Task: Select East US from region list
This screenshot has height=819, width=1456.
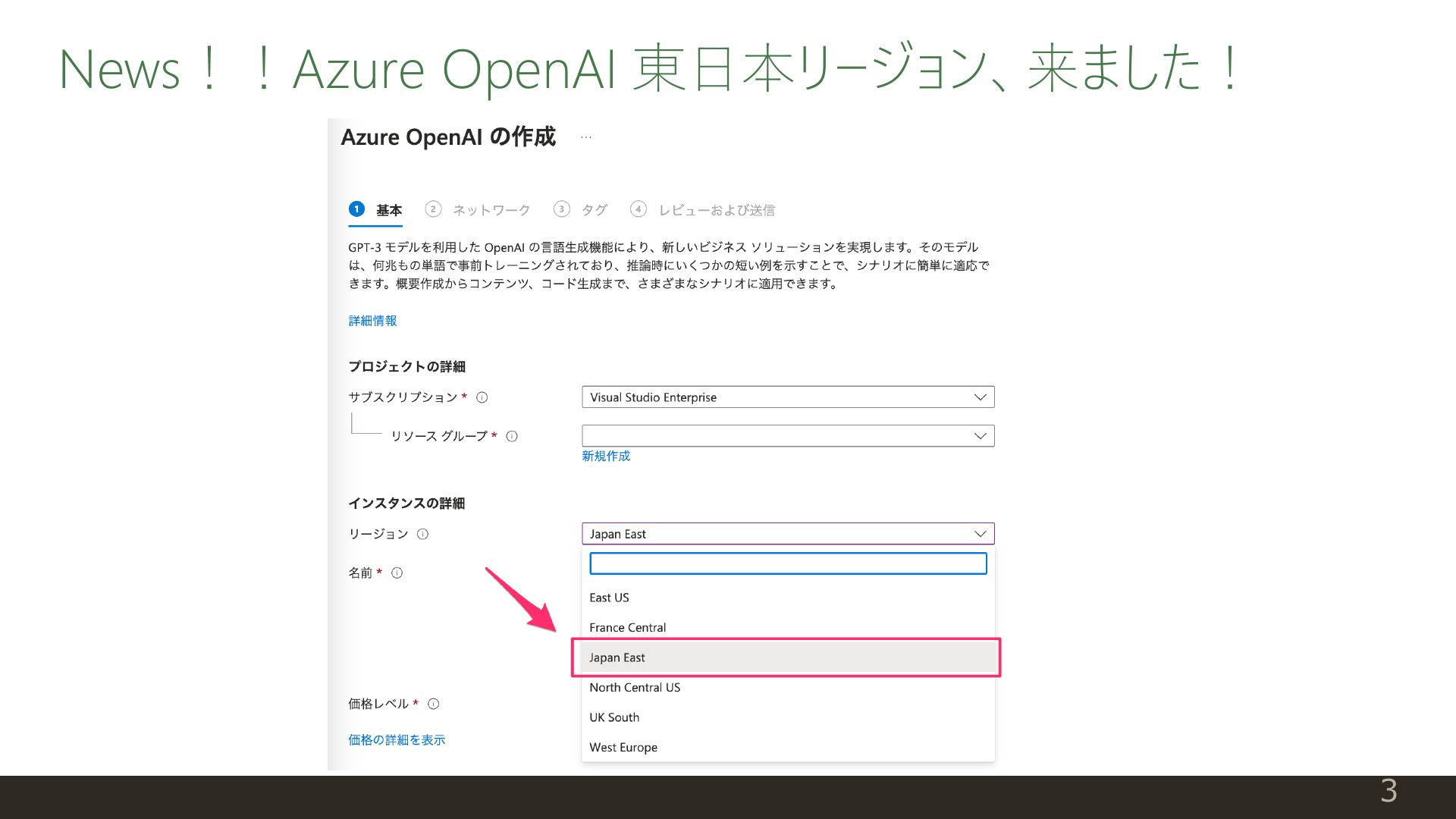Action: pyautogui.click(x=788, y=598)
